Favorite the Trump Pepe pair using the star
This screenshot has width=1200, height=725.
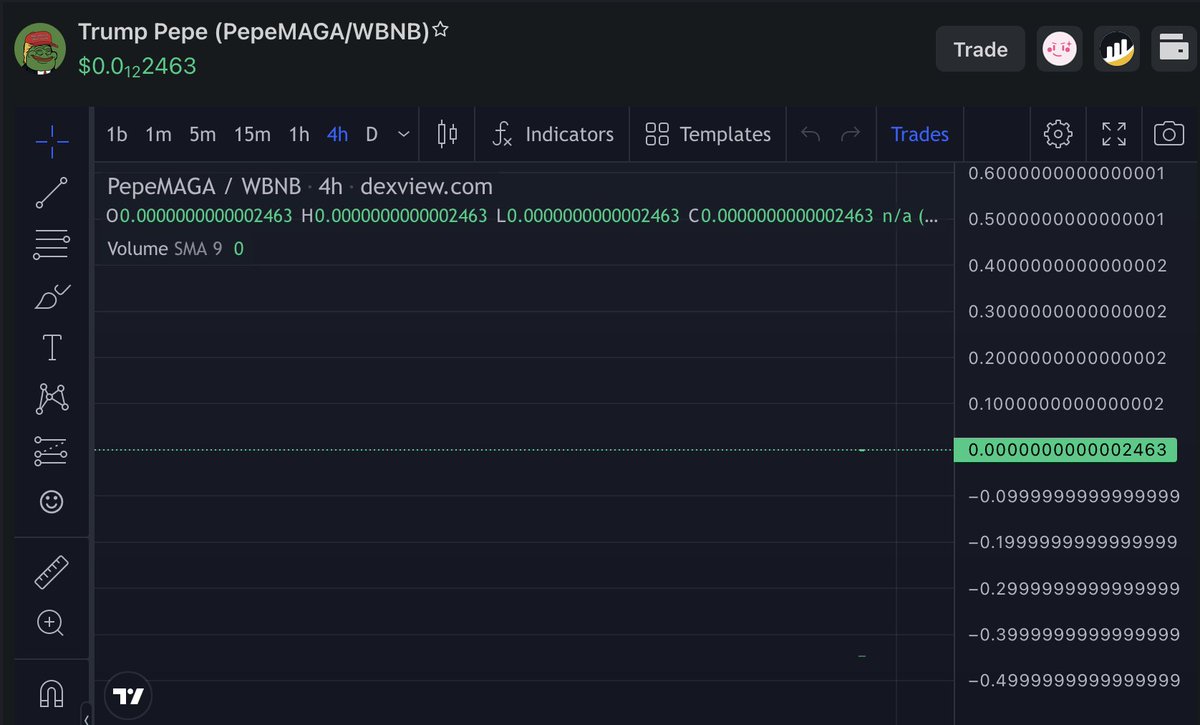point(440,31)
